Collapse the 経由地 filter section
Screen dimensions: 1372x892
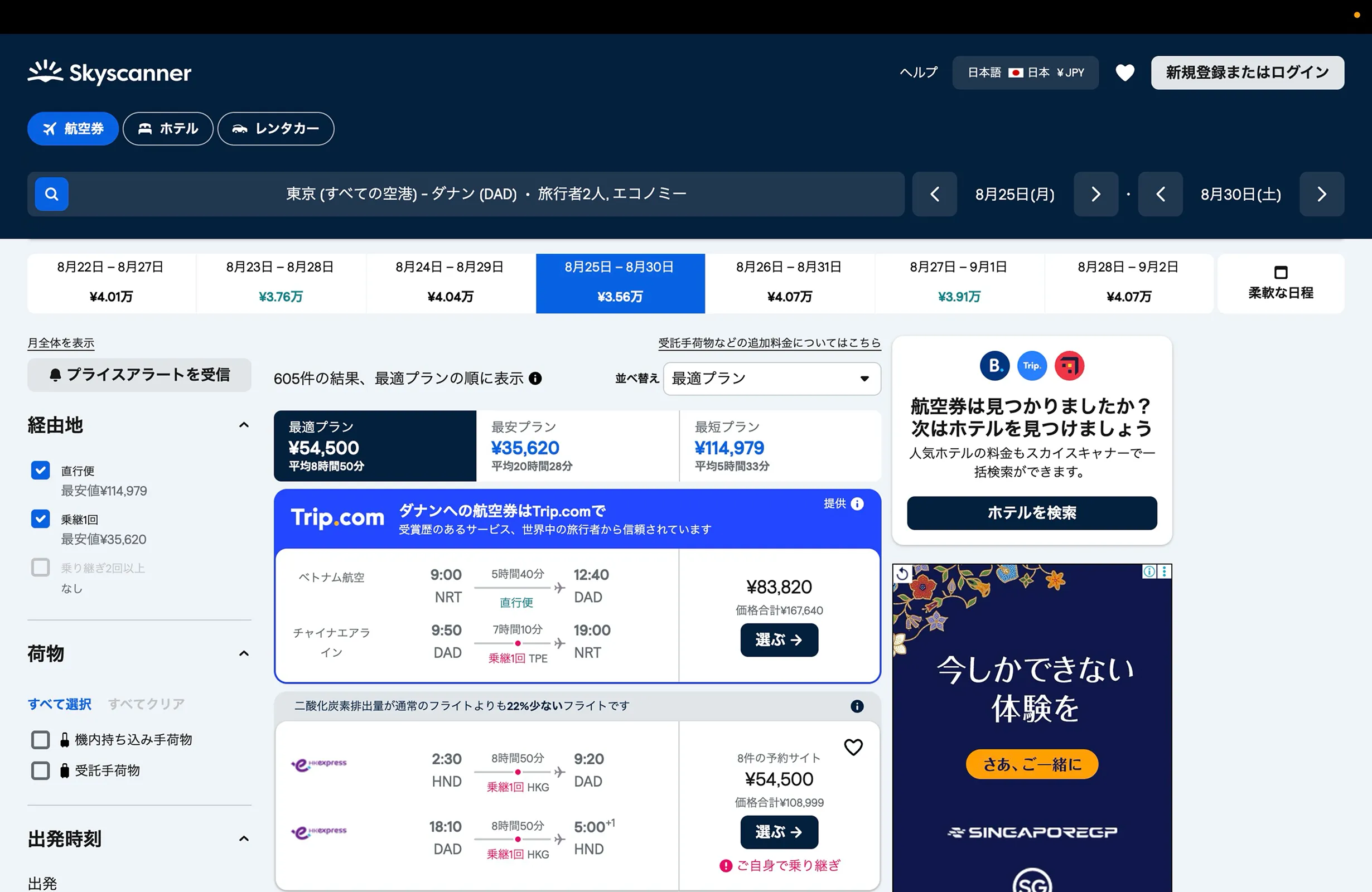pos(243,425)
